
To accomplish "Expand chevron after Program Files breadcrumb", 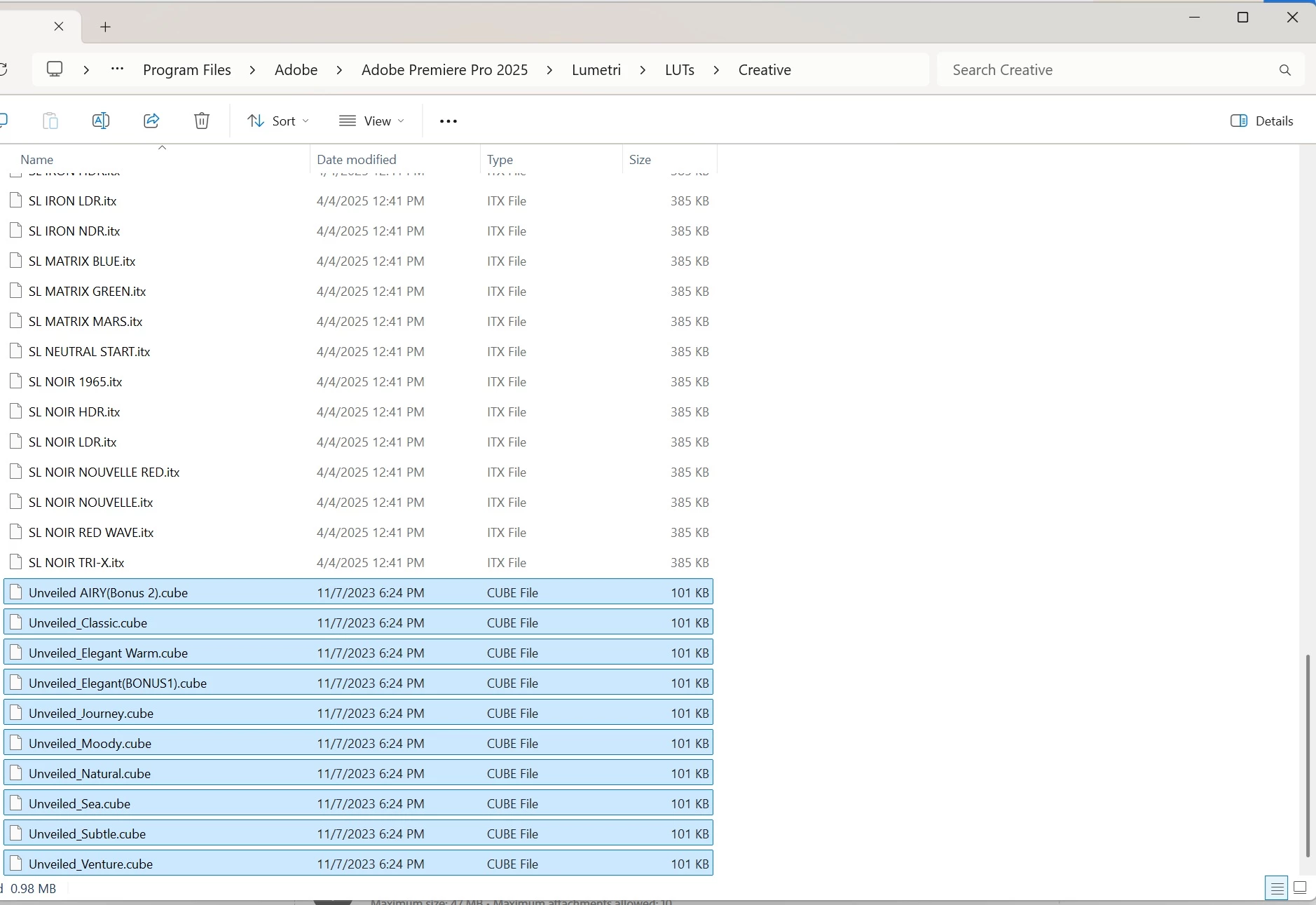I will point(252,70).
